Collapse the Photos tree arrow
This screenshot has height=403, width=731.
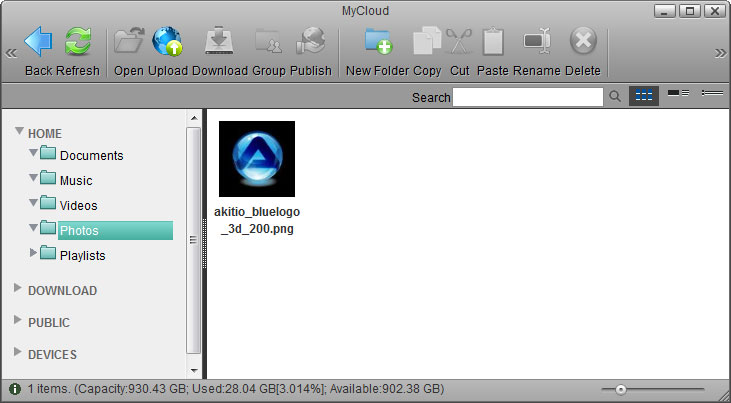[33, 228]
